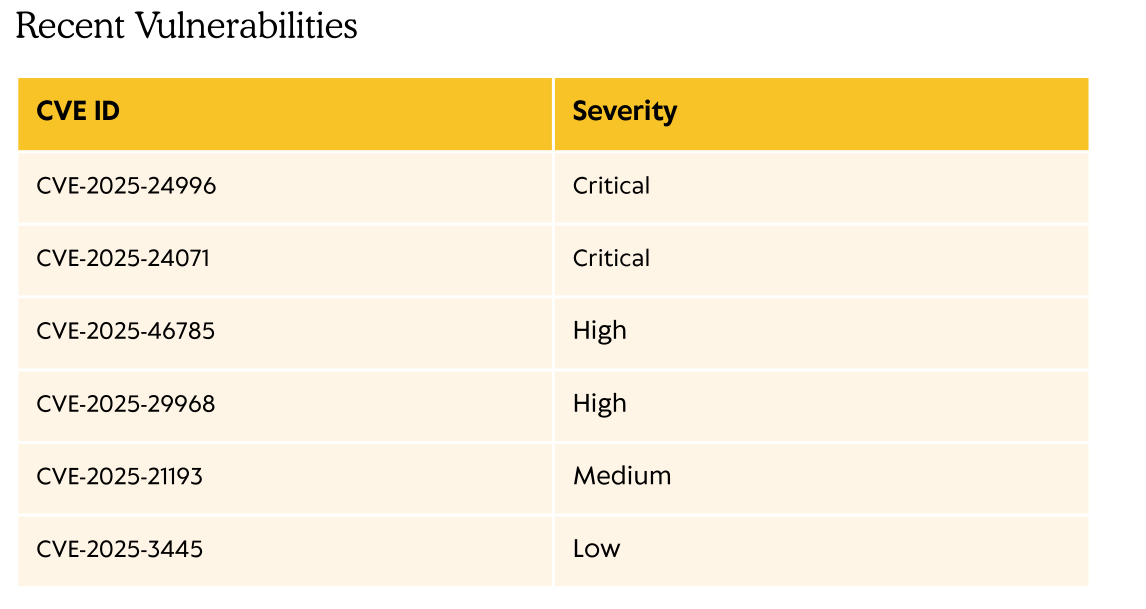The image size is (1146, 609).
Task: Click the divider between the column headers
Action: point(553,114)
